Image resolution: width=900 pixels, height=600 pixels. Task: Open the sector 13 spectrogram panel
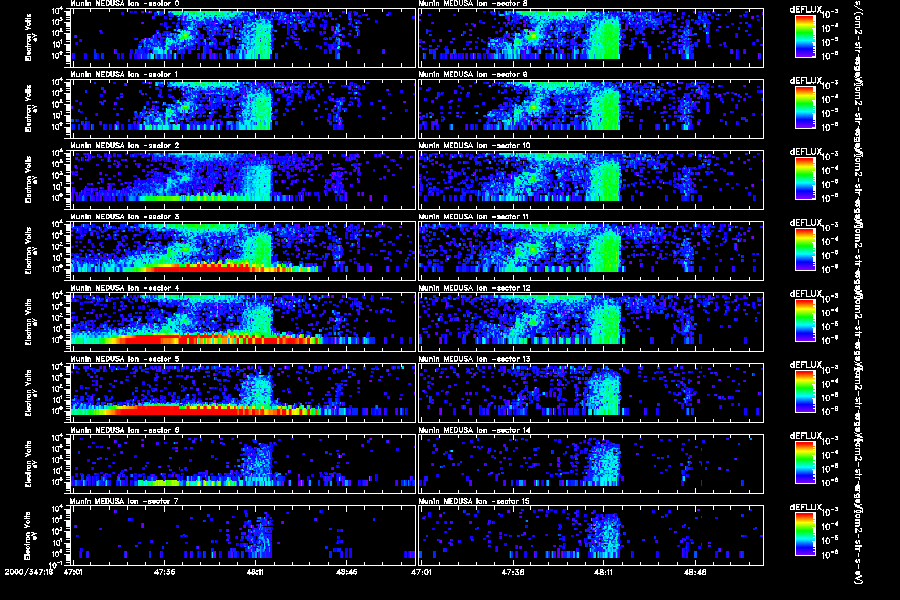pyautogui.click(x=590, y=390)
